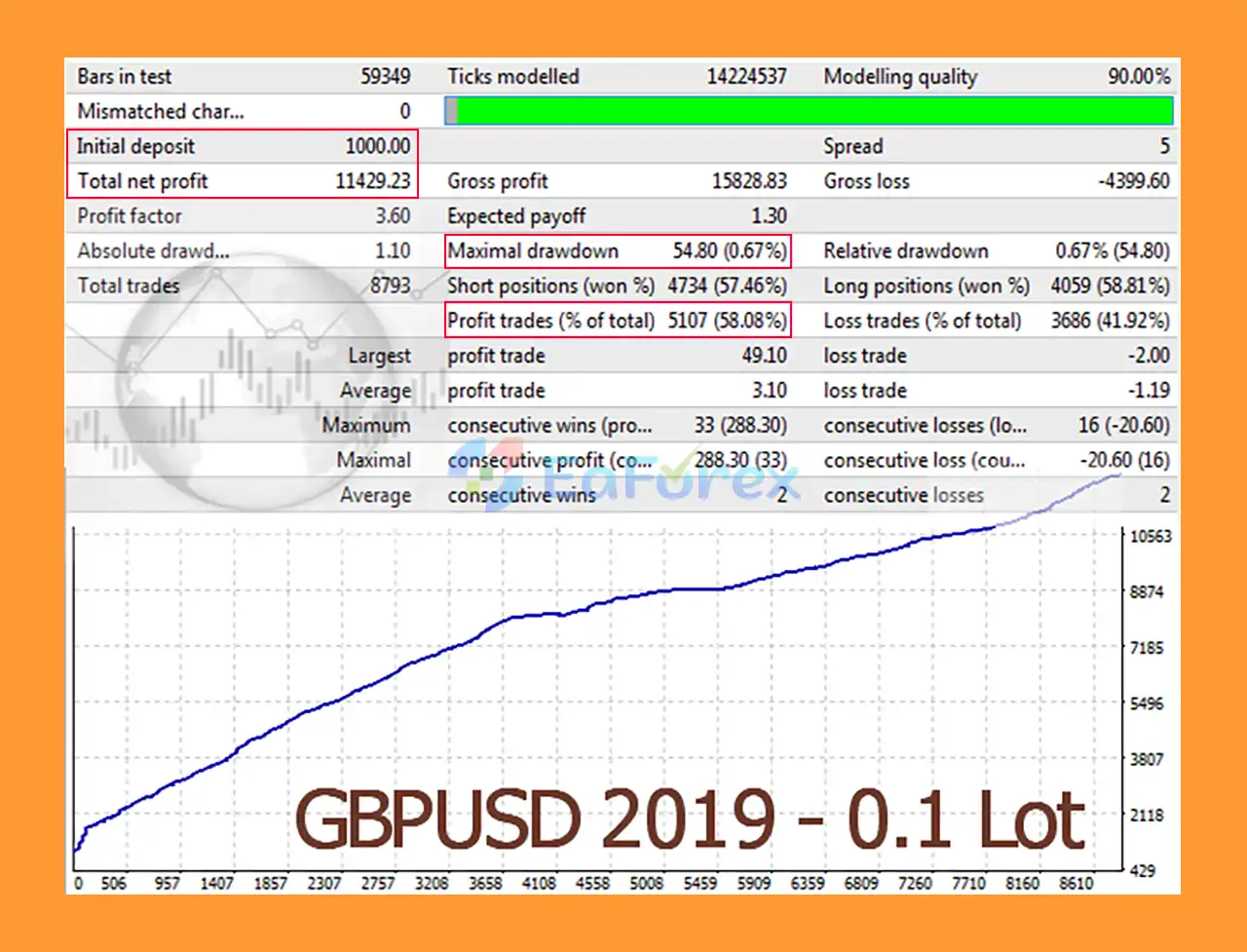Click the Total net profit value 11429.23

(x=372, y=181)
